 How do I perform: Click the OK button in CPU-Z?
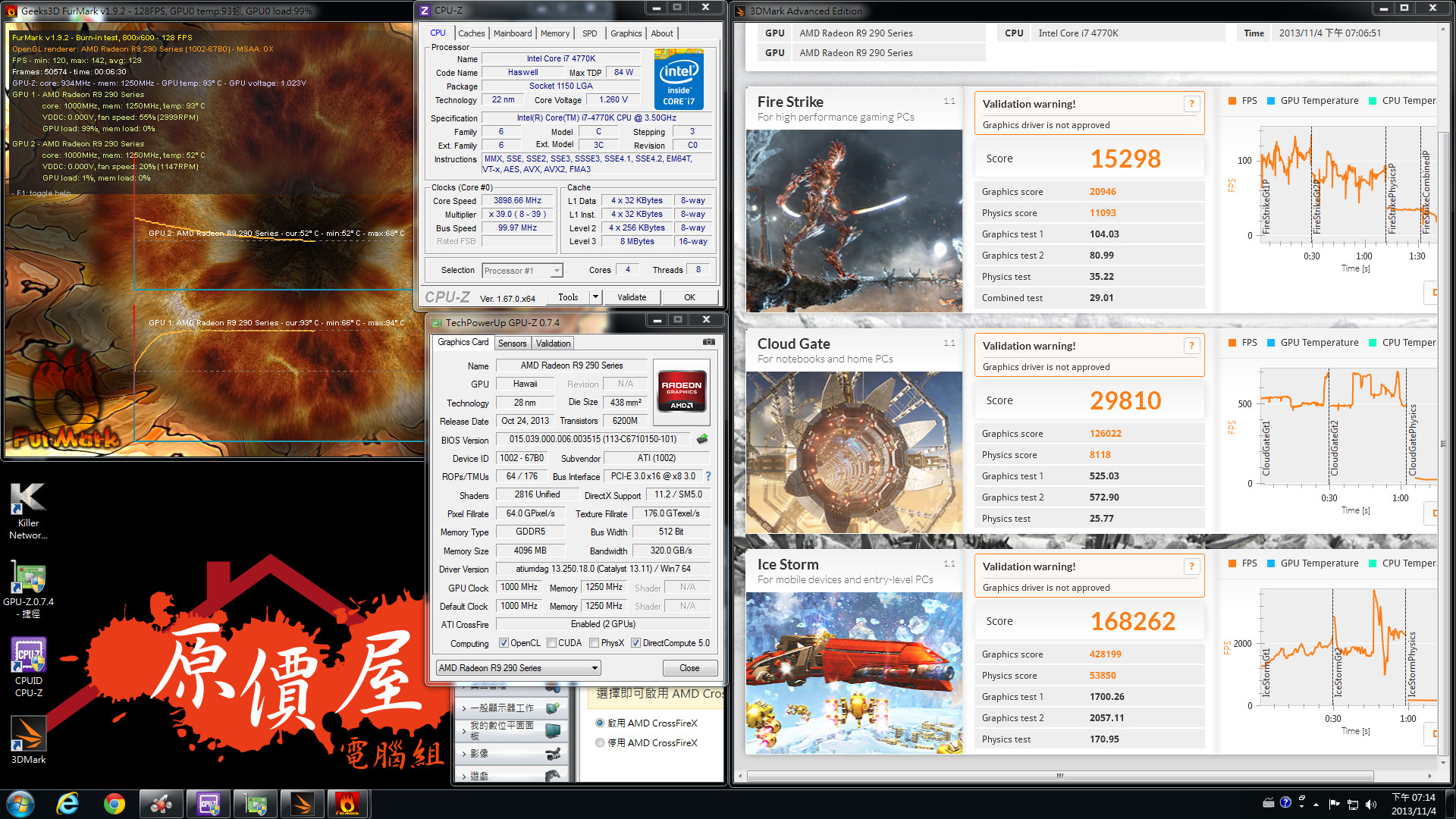(x=689, y=297)
